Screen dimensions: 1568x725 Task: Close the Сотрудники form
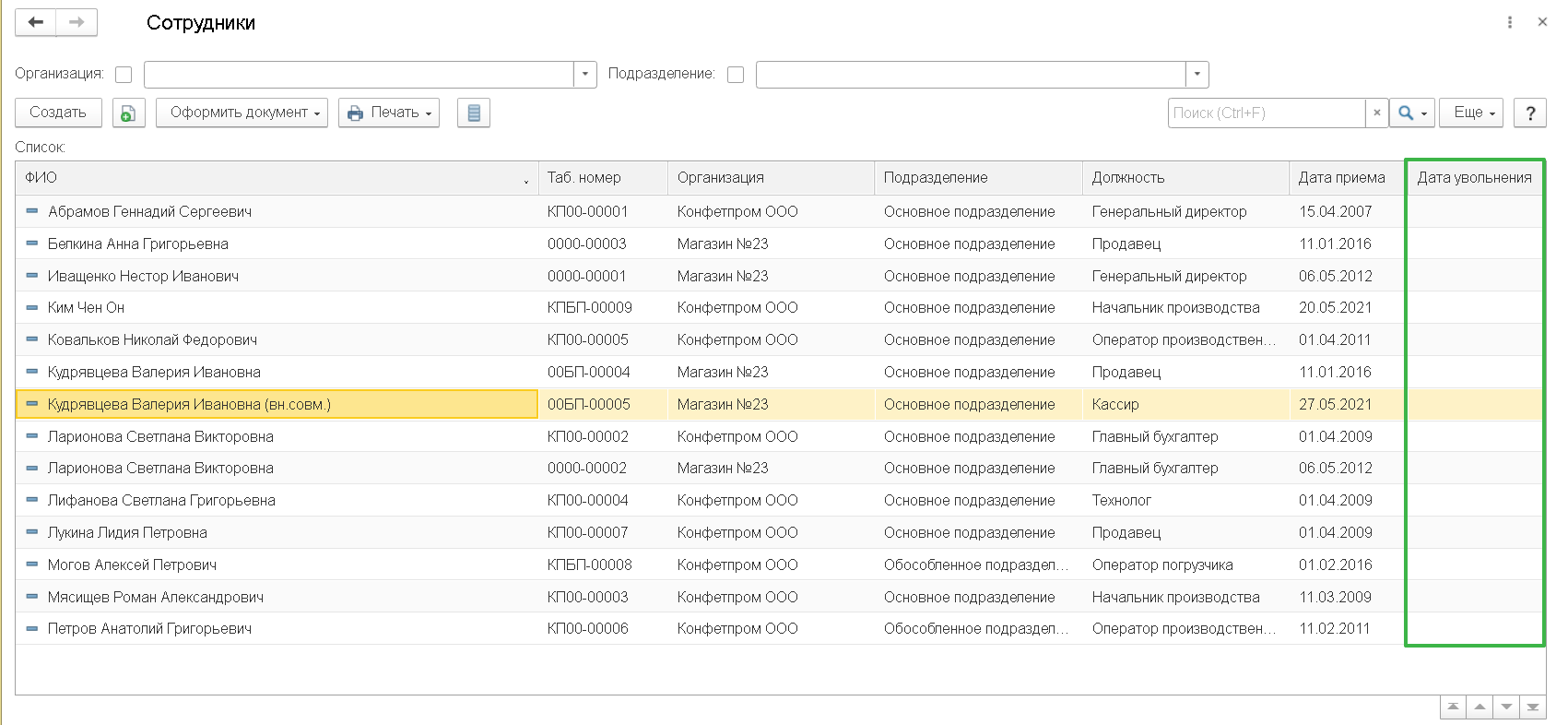(1542, 22)
